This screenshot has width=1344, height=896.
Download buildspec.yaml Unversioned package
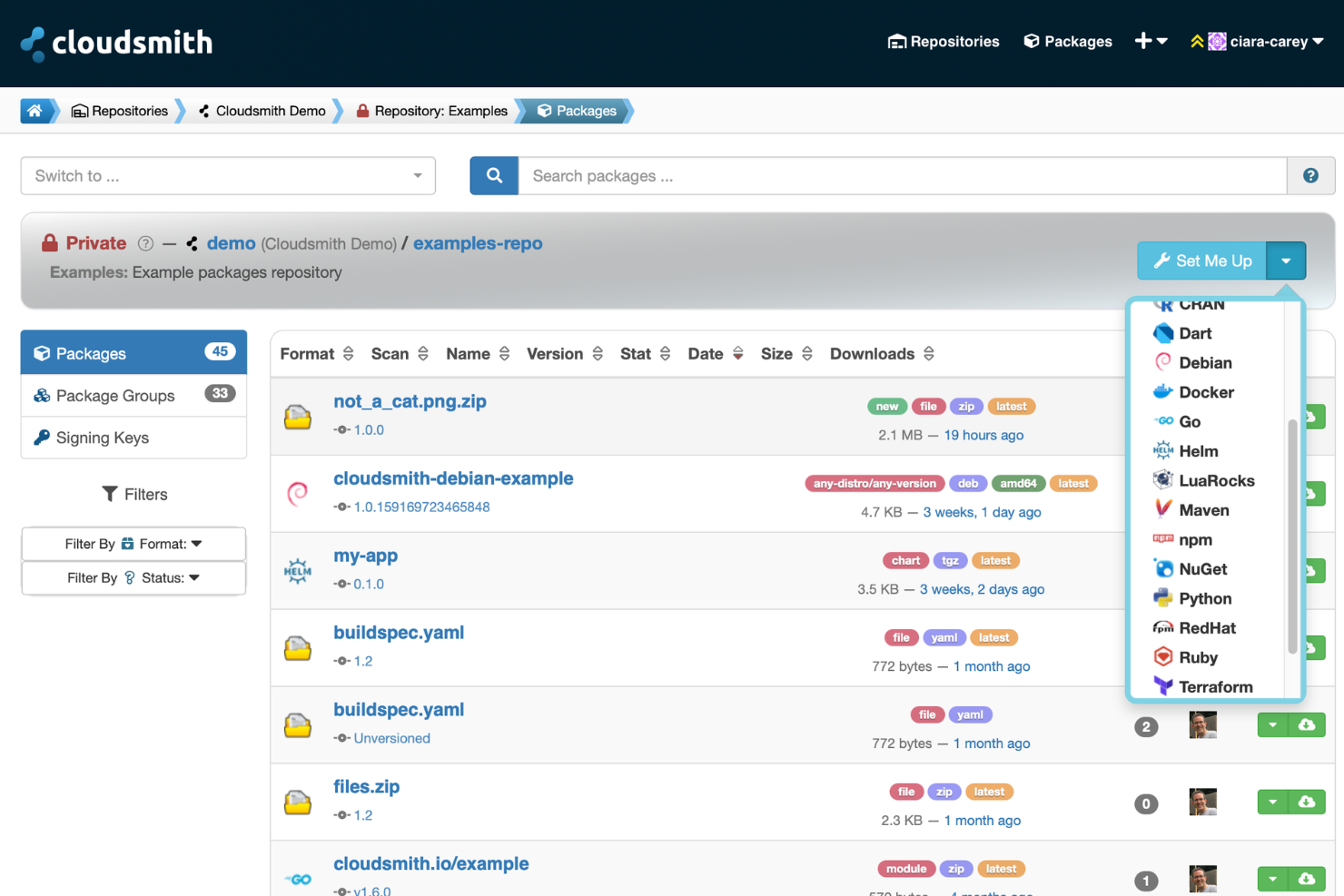click(1307, 724)
